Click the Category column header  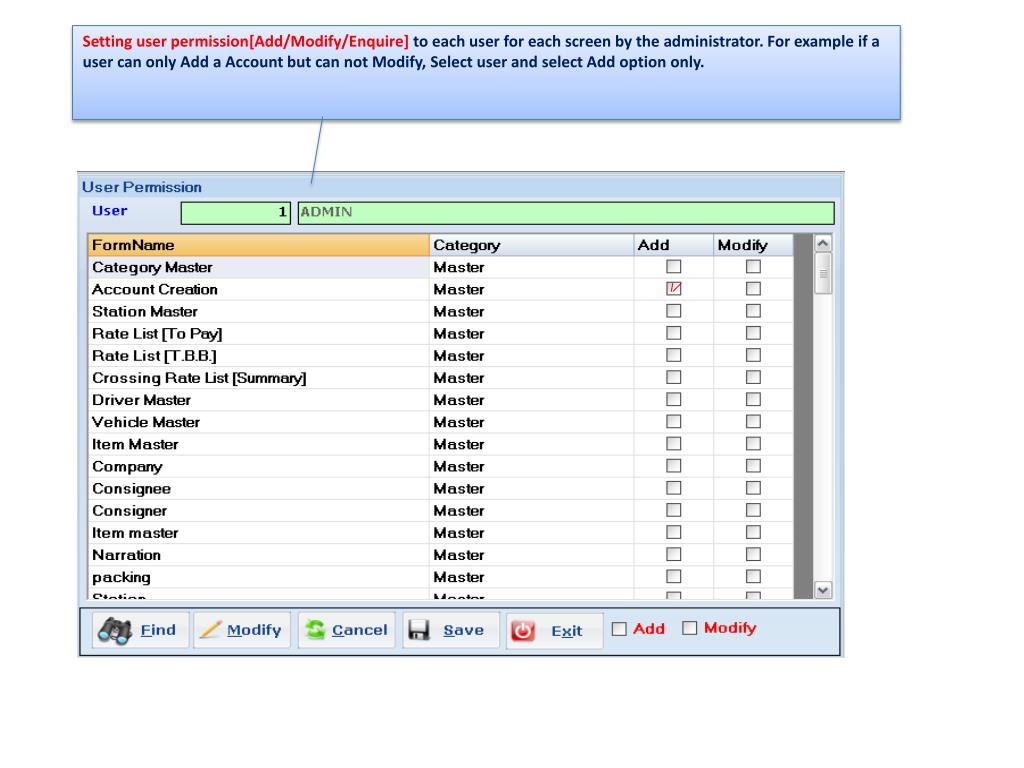532,245
